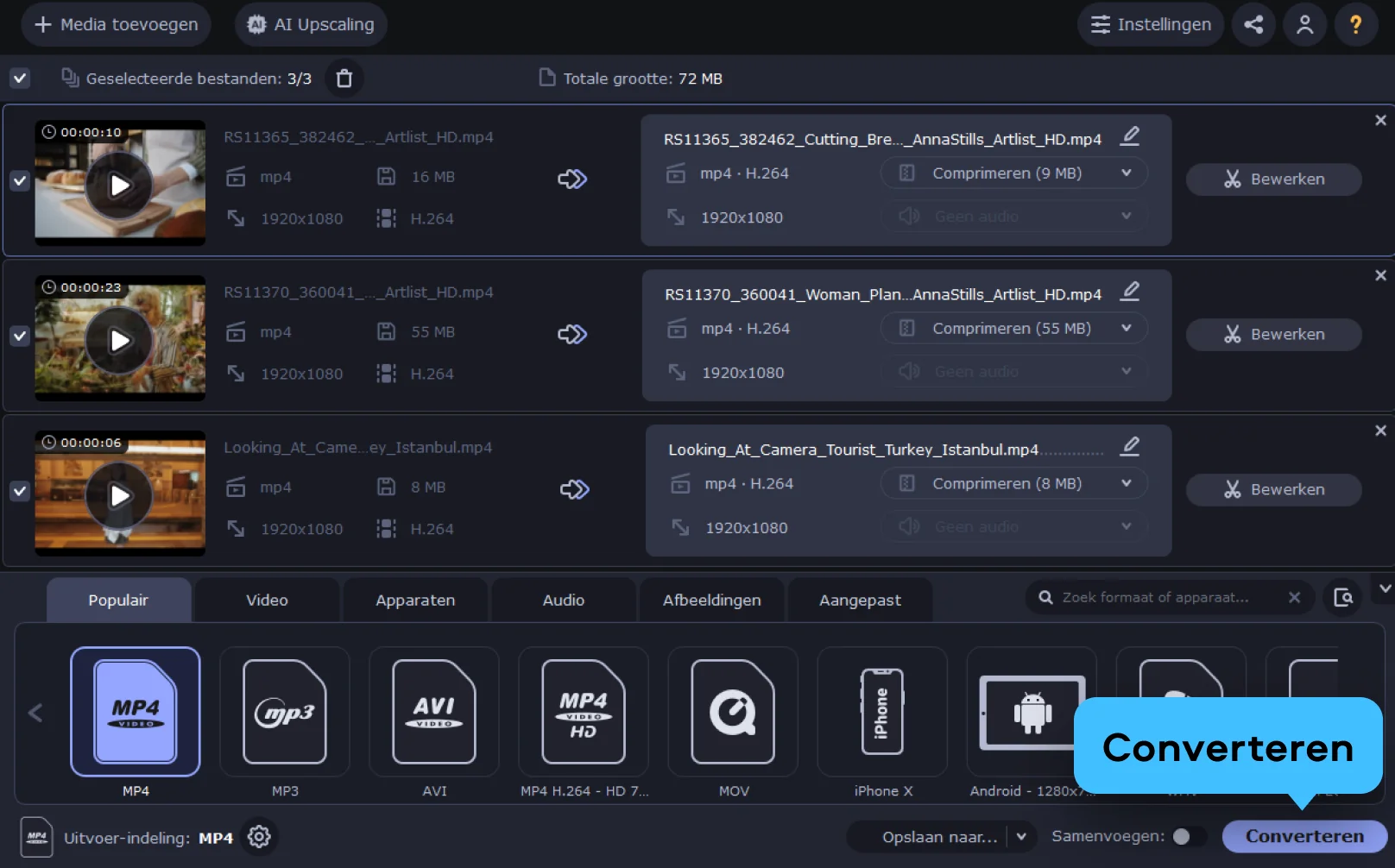Click the Media toevoegen button
Viewport: 1395px width, 868px height.
[x=117, y=24]
